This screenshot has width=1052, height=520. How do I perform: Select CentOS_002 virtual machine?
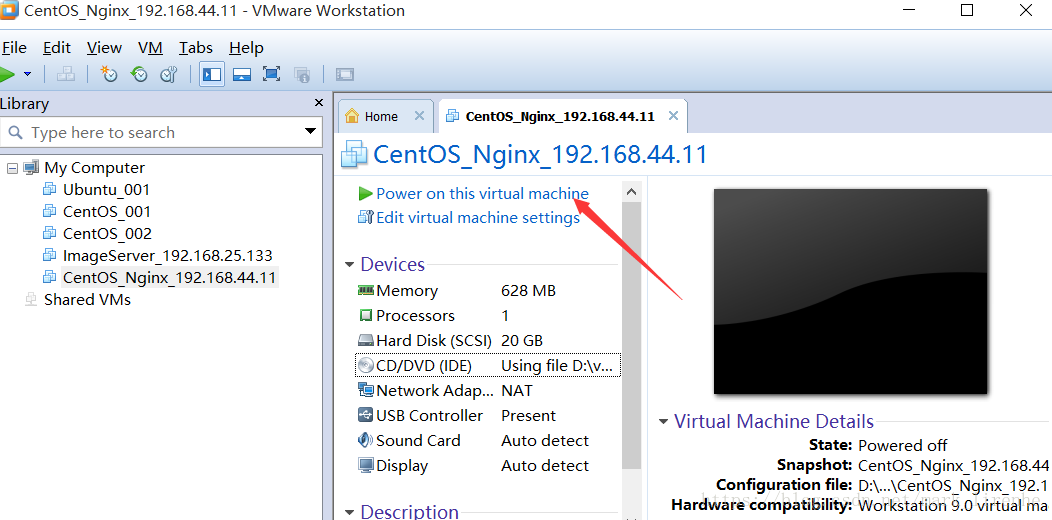tap(107, 233)
